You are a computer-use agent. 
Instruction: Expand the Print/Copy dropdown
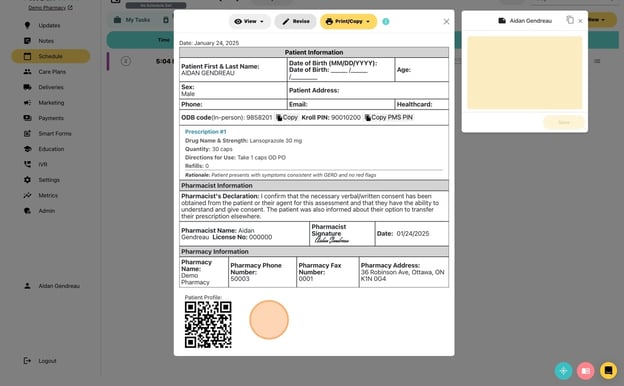[348, 21]
